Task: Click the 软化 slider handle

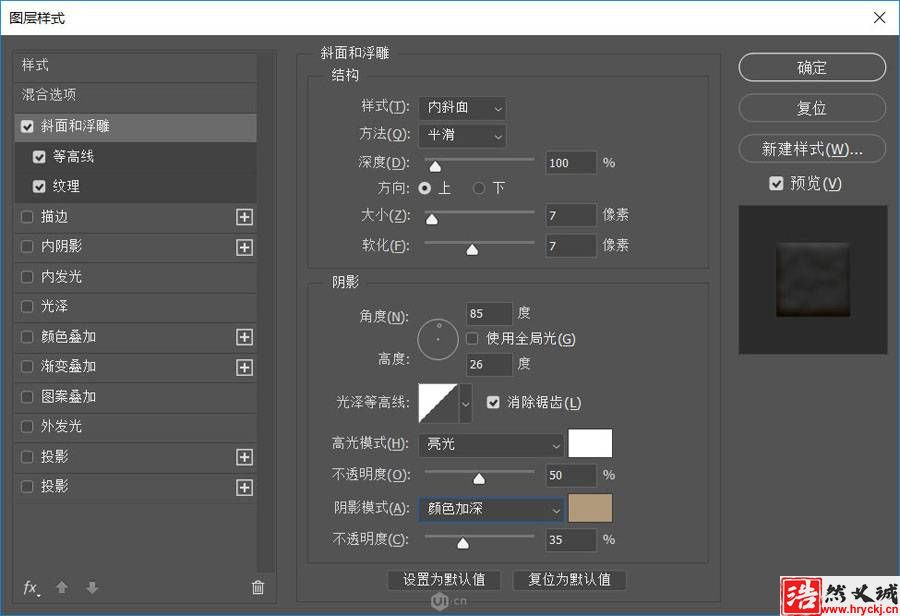Action: pyautogui.click(x=472, y=249)
